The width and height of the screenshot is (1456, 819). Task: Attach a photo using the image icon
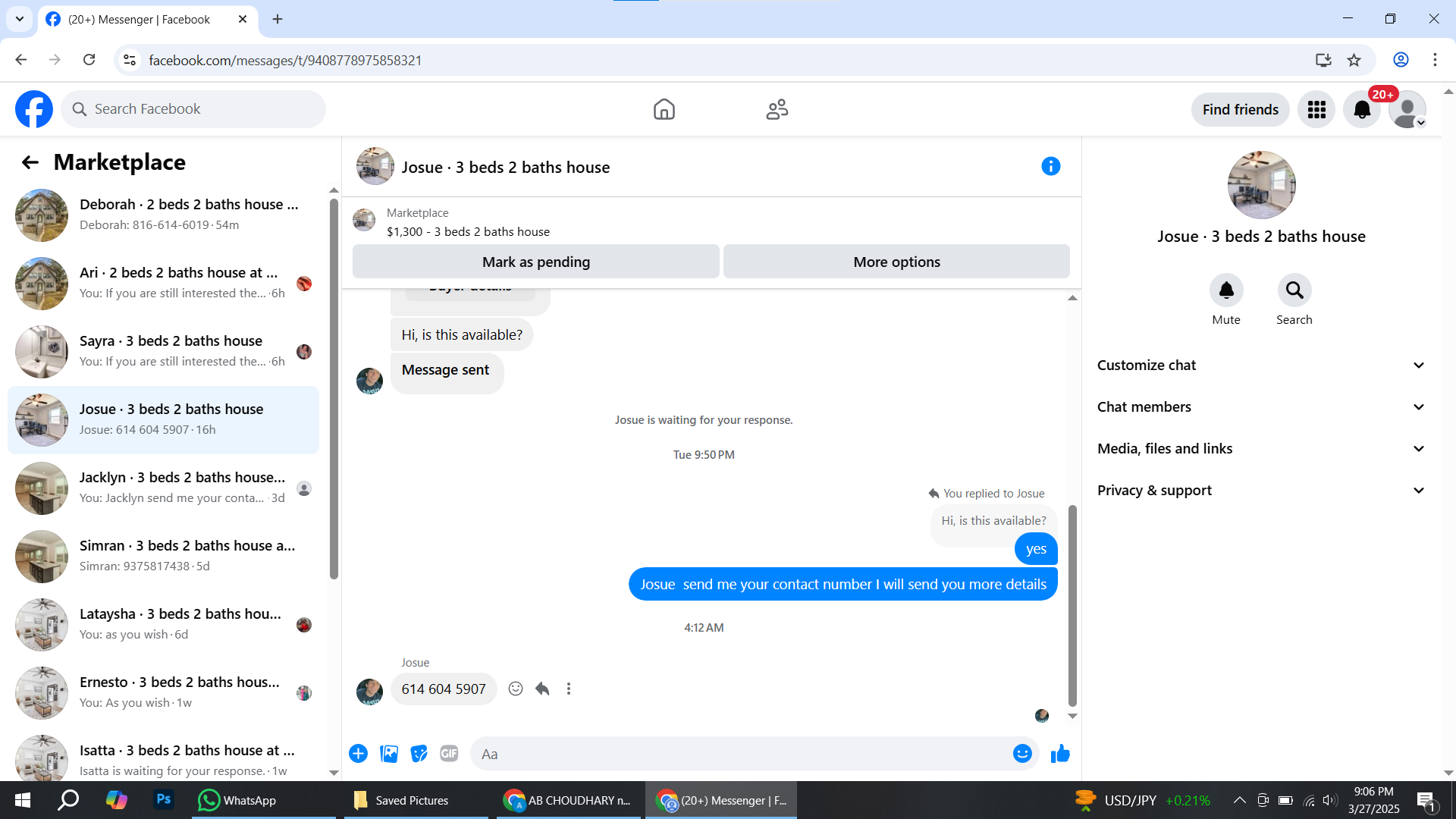(389, 754)
